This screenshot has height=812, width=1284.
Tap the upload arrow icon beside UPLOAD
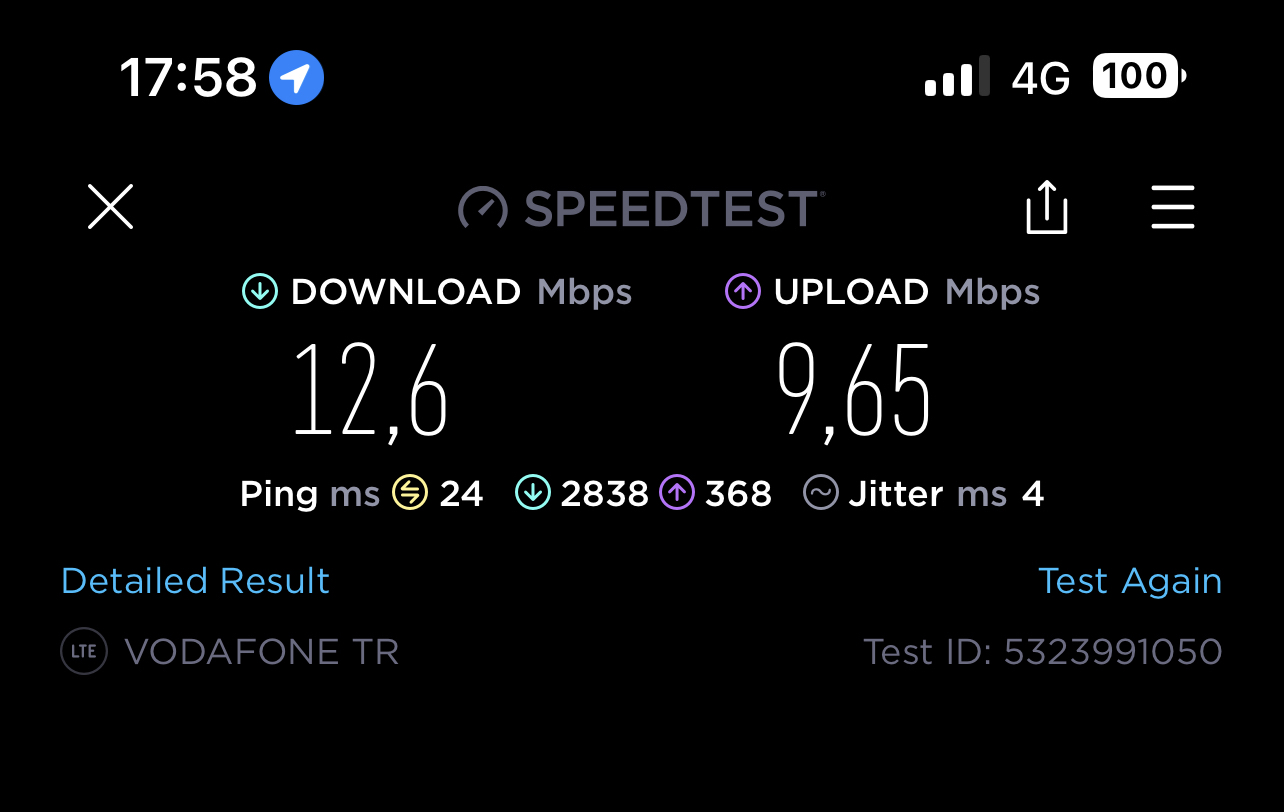pos(742,292)
